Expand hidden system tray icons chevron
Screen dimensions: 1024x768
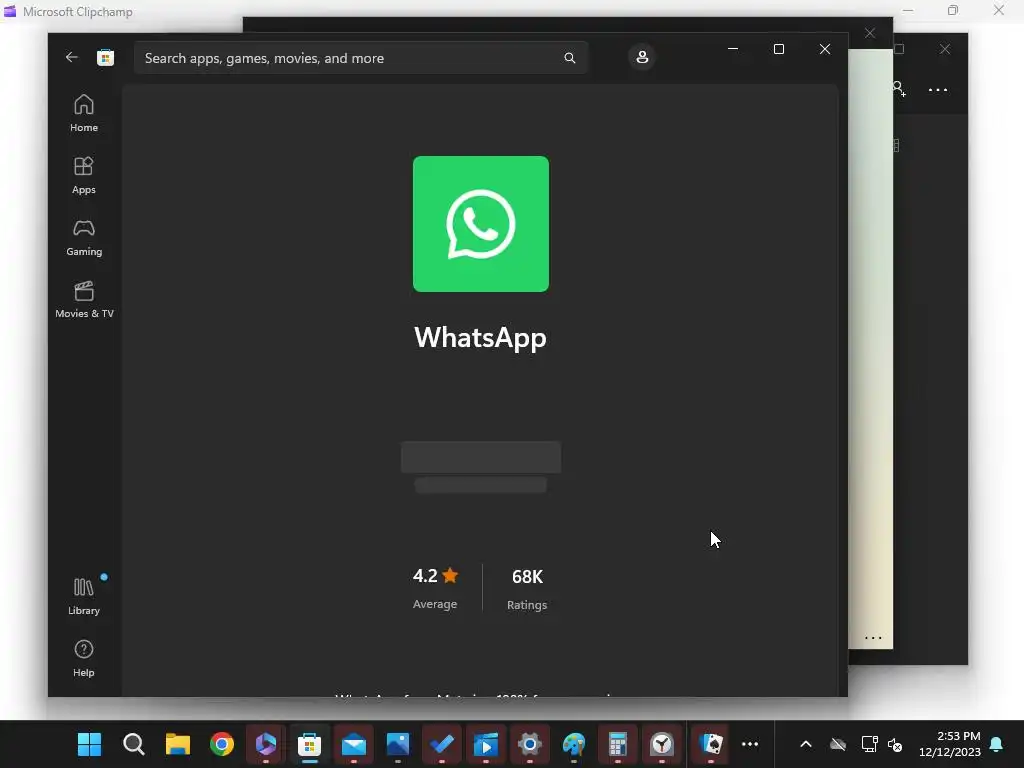tap(806, 744)
